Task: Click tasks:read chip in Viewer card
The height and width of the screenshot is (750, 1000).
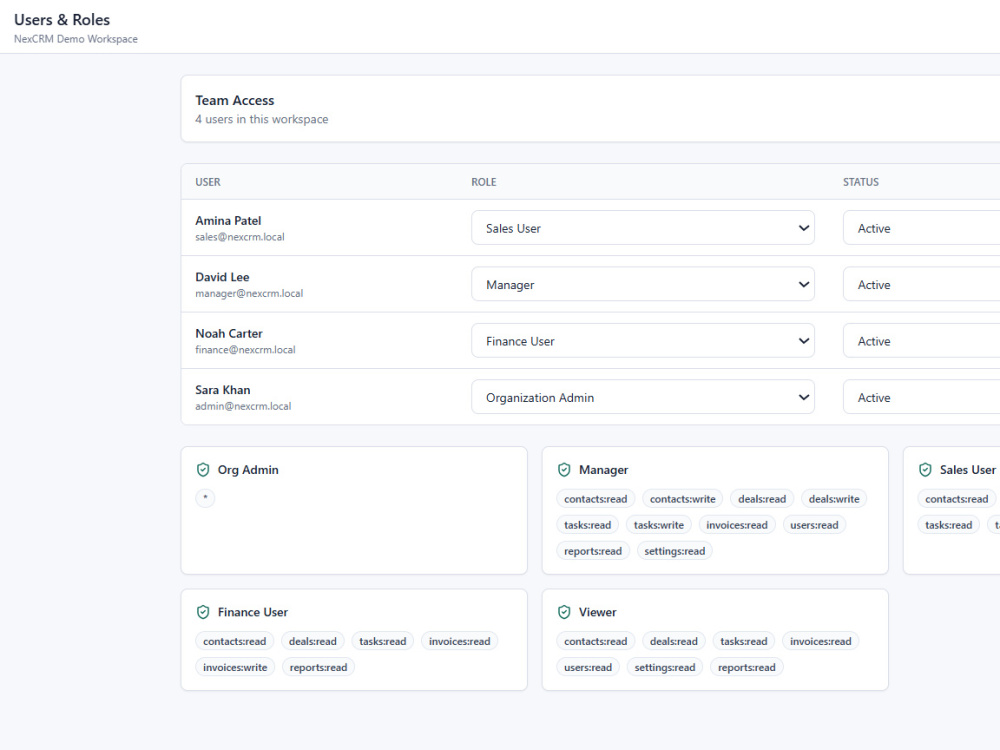Action: pos(744,641)
